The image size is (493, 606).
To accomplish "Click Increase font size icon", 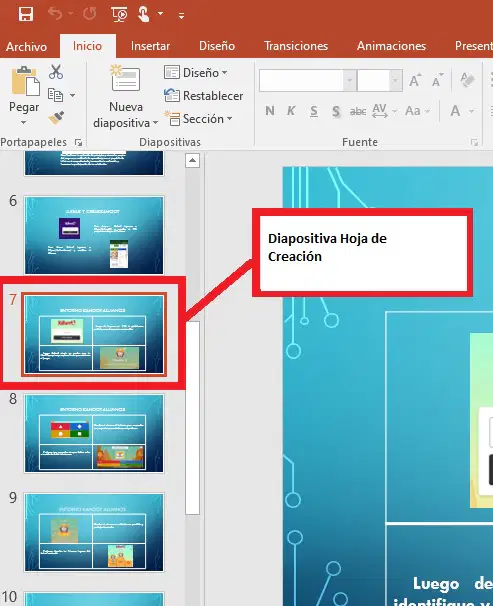I will pyautogui.click(x=415, y=80).
